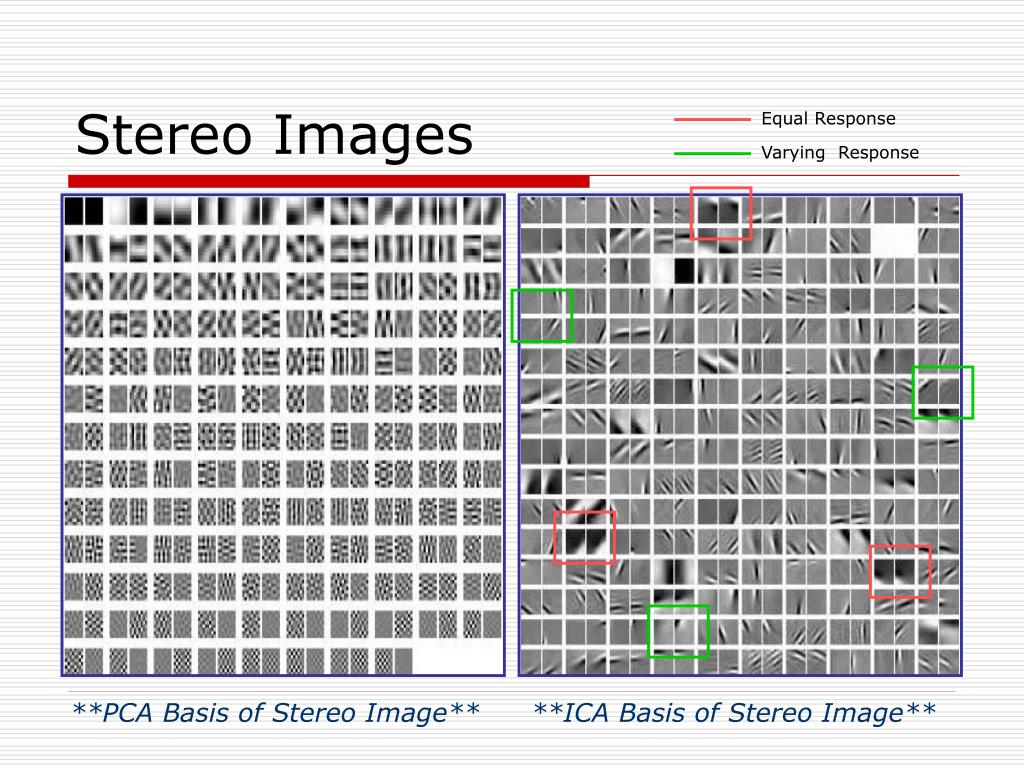Click the "Equal Response" legend label
The width and height of the screenshot is (1024, 768).
pos(828,119)
